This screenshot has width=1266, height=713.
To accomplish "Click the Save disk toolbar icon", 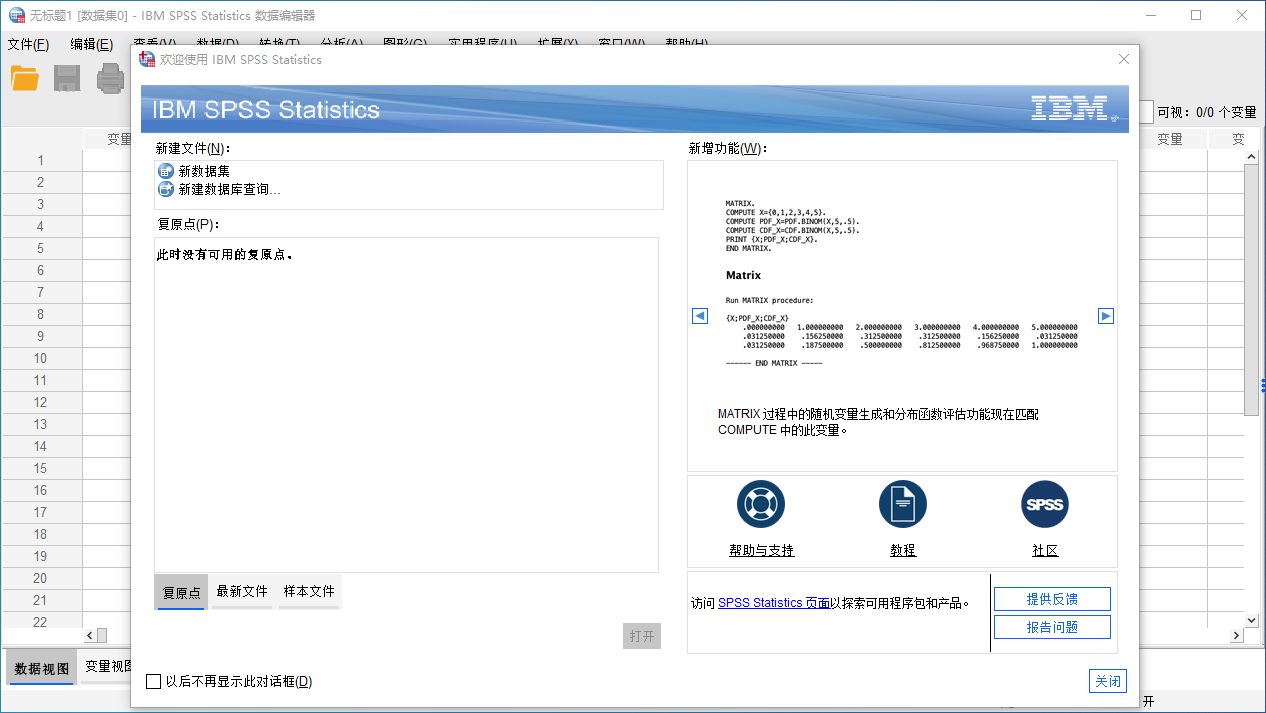I will [67, 78].
